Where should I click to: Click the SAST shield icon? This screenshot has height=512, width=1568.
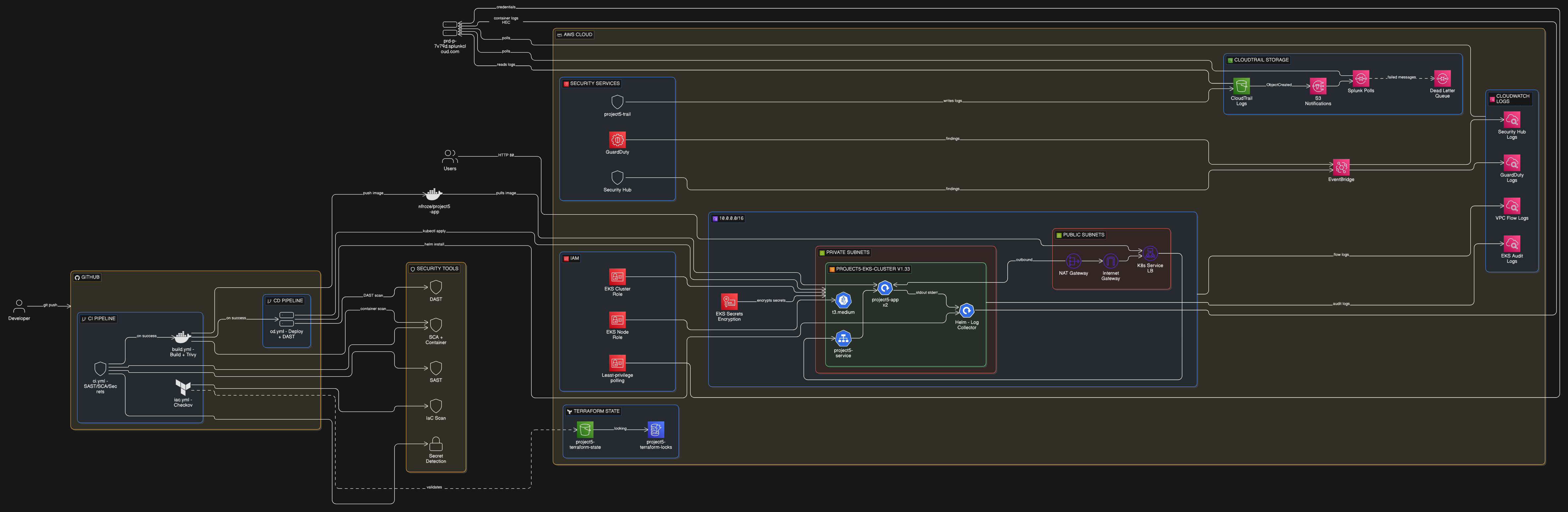pyautogui.click(x=436, y=368)
